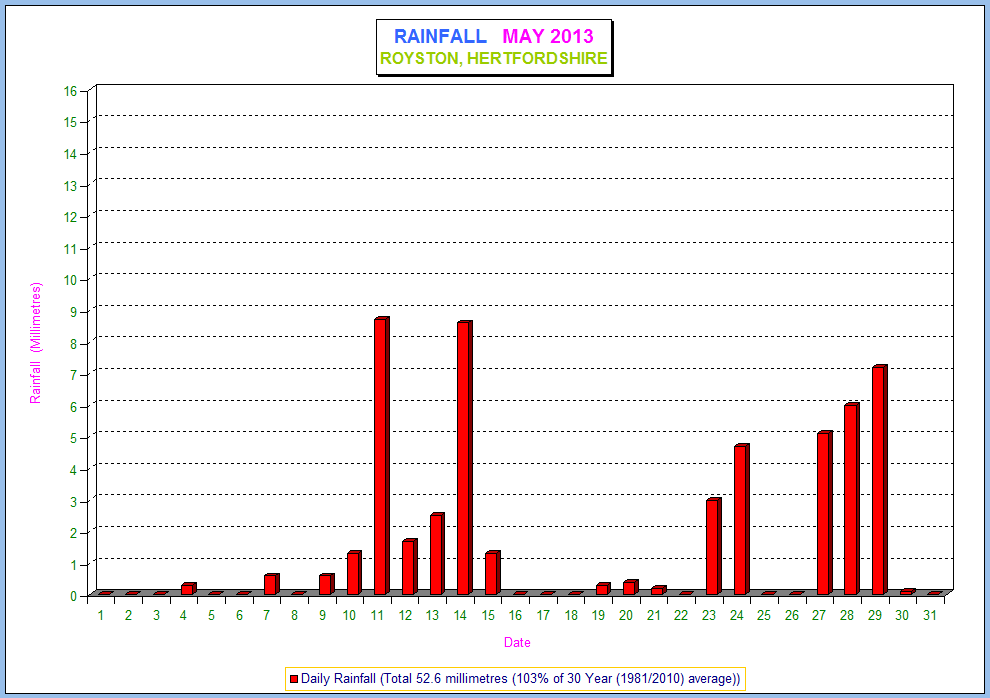Click the red Daily Rainfall legend swatch

pos(294,679)
